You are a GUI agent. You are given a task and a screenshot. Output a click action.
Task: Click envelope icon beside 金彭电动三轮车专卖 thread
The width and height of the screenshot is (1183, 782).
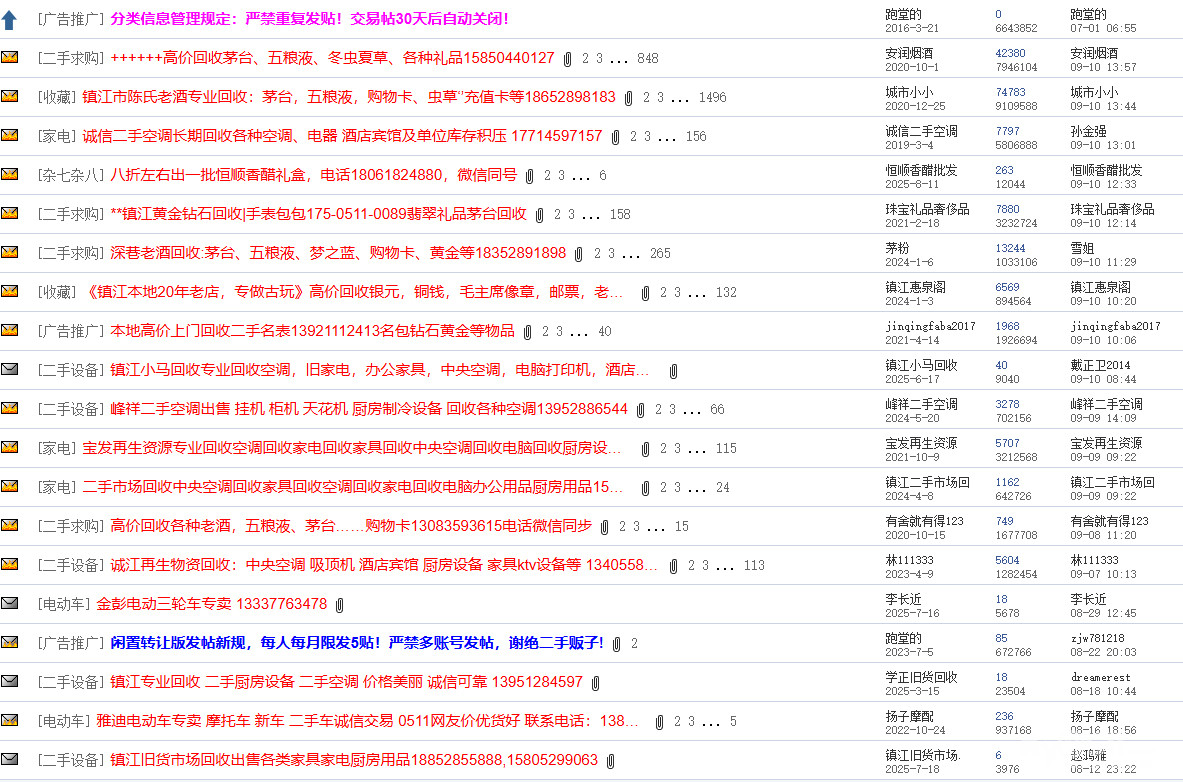10,603
